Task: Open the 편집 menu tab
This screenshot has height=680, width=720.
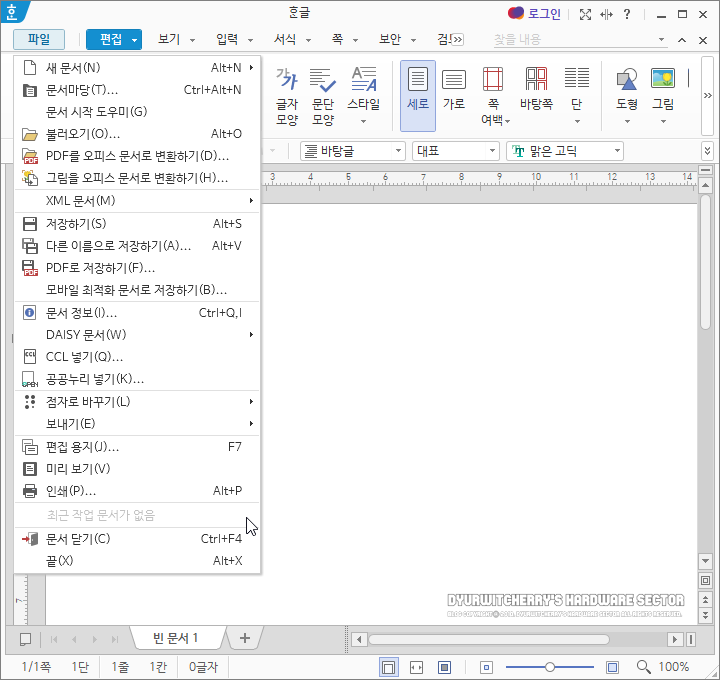Action: pyautogui.click(x=114, y=39)
